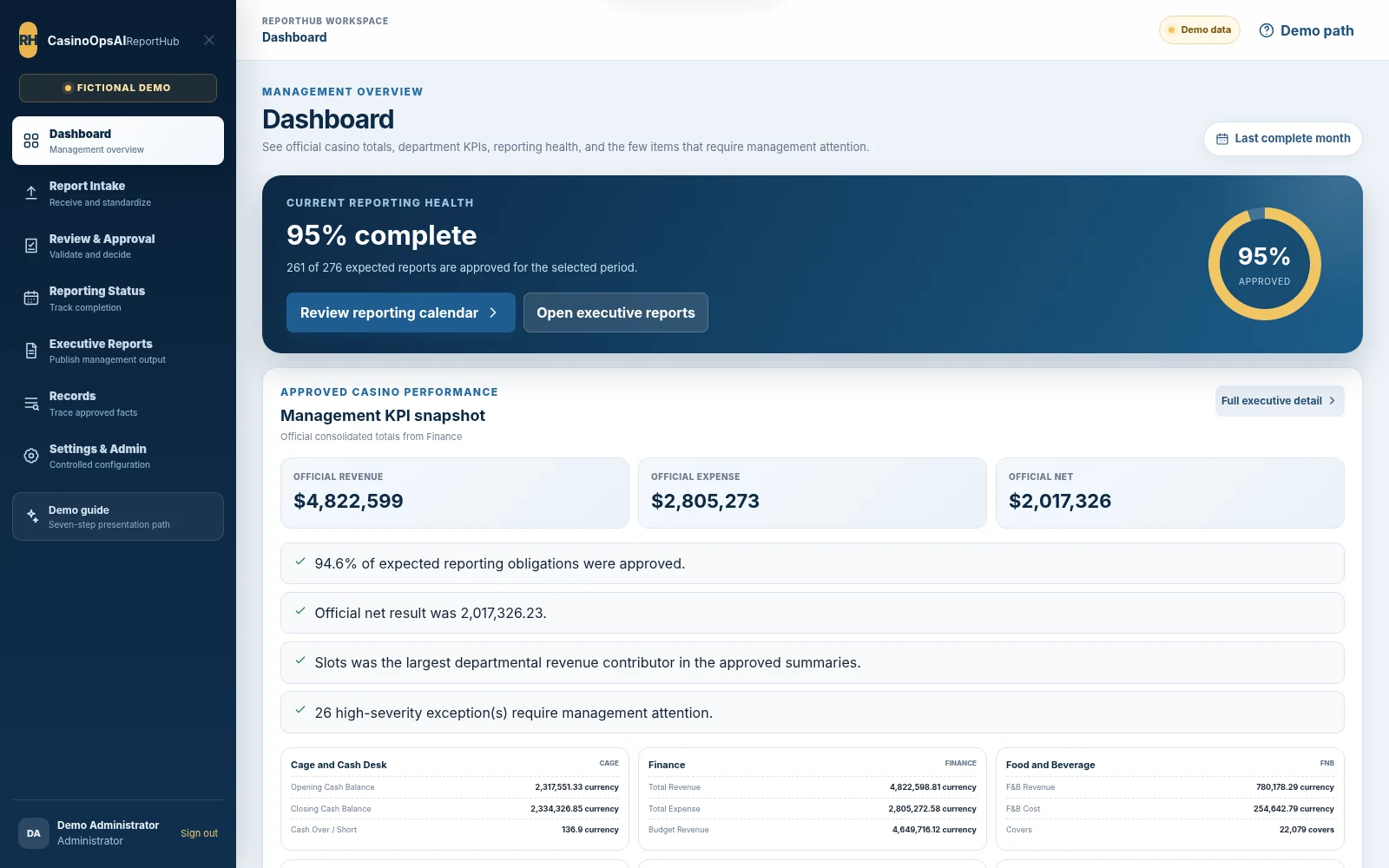Select the Official Revenue card
The height and width of the screenshot is (868, 1389).
click(x=455, y=493)
